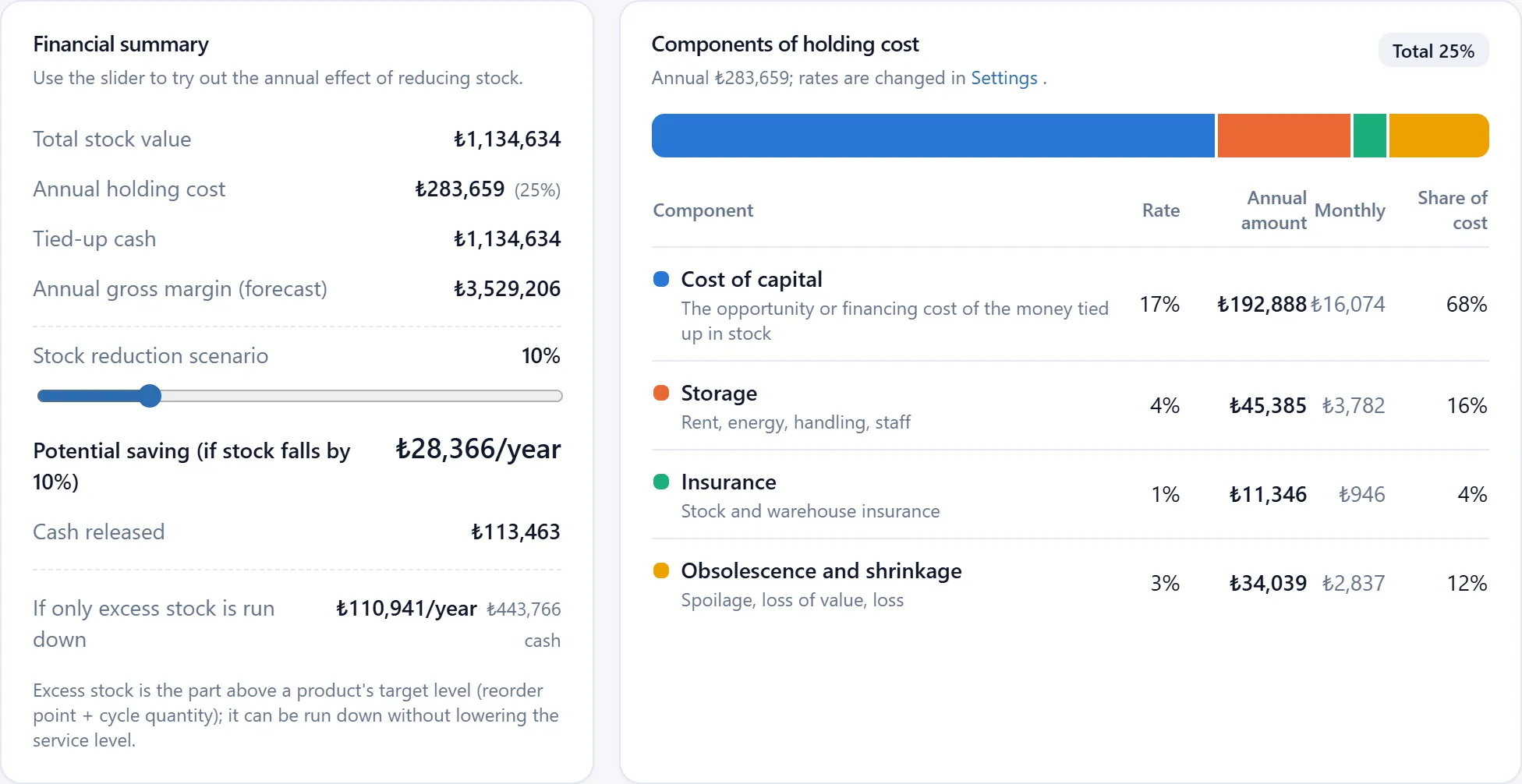Click the orange dot beside Storage

click(661, 393)
